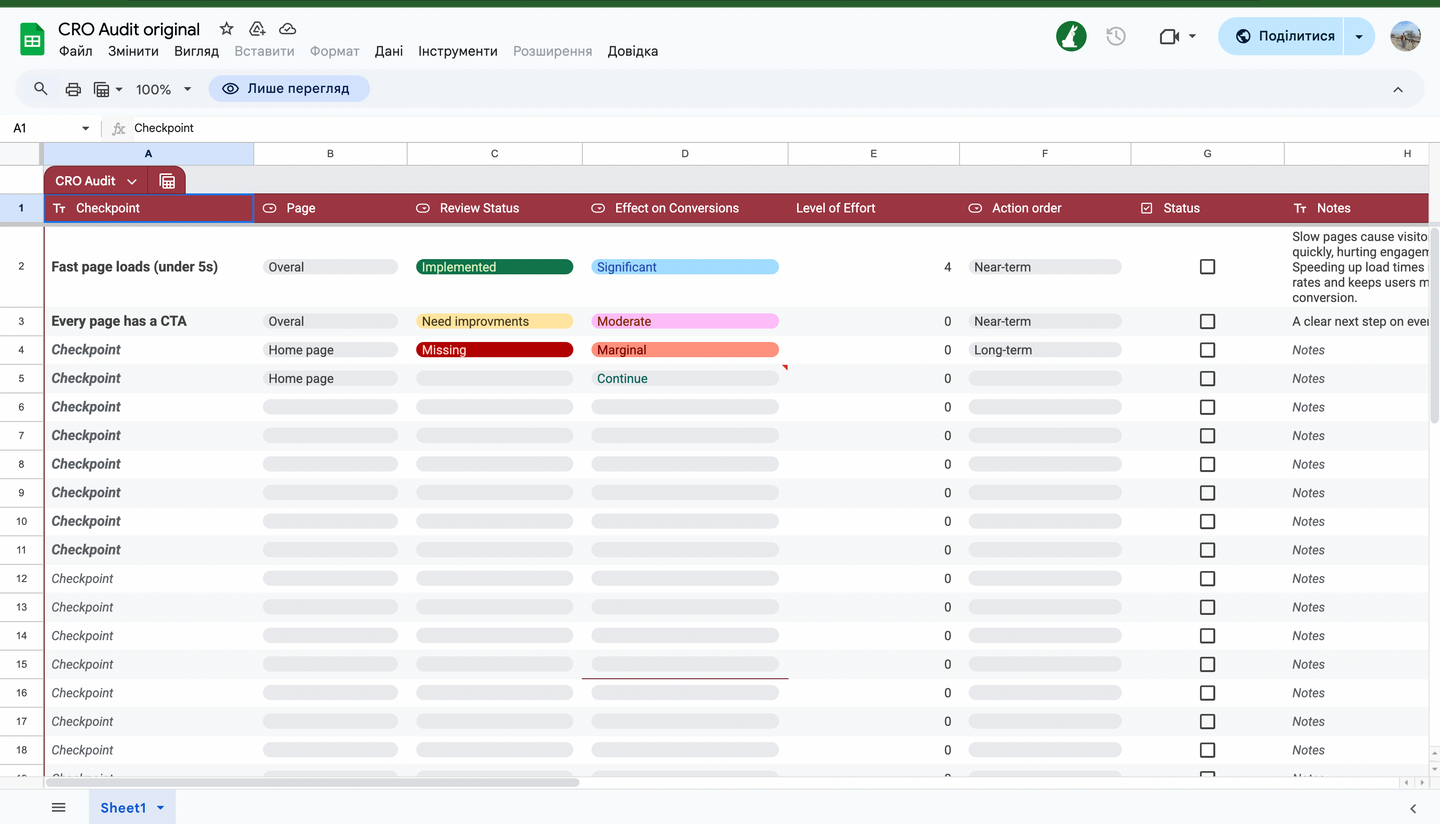Screen dimensions: 1440x824
Task: Click the profile avatar photo
Action: pos(1405,36)
